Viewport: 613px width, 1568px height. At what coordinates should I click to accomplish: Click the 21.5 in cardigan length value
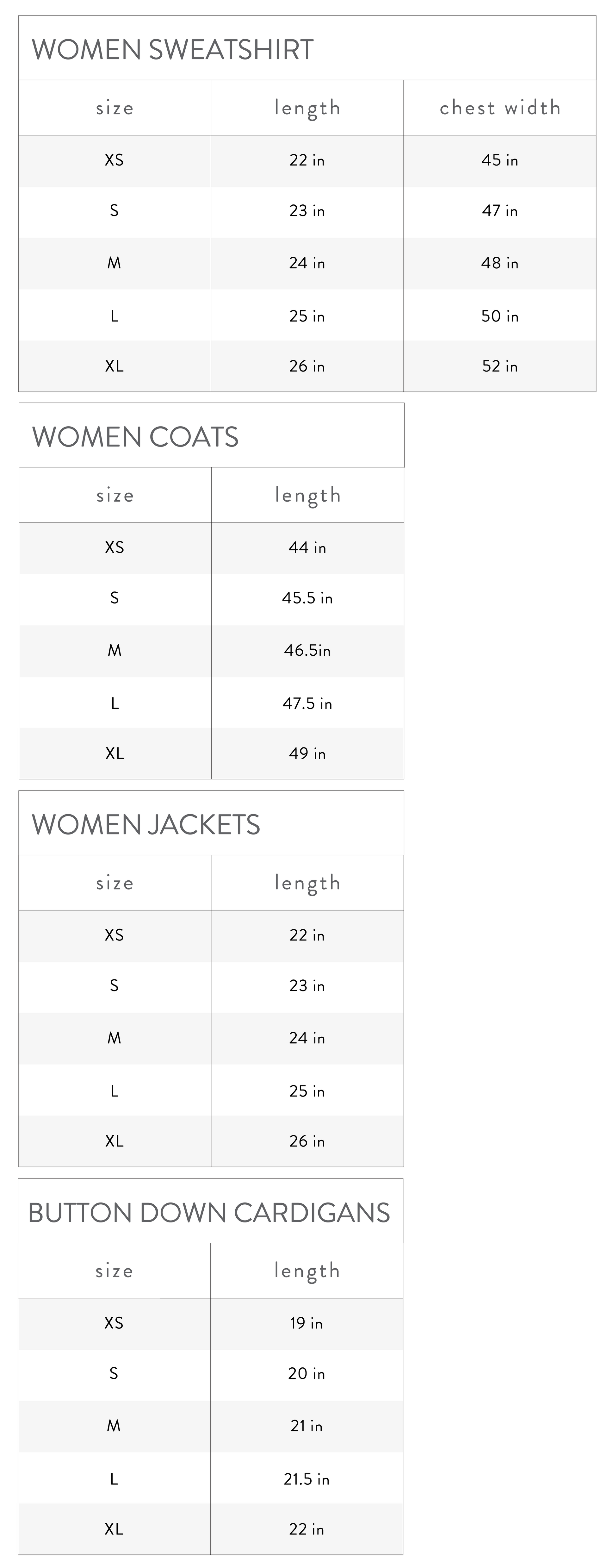coord(306,1479)
